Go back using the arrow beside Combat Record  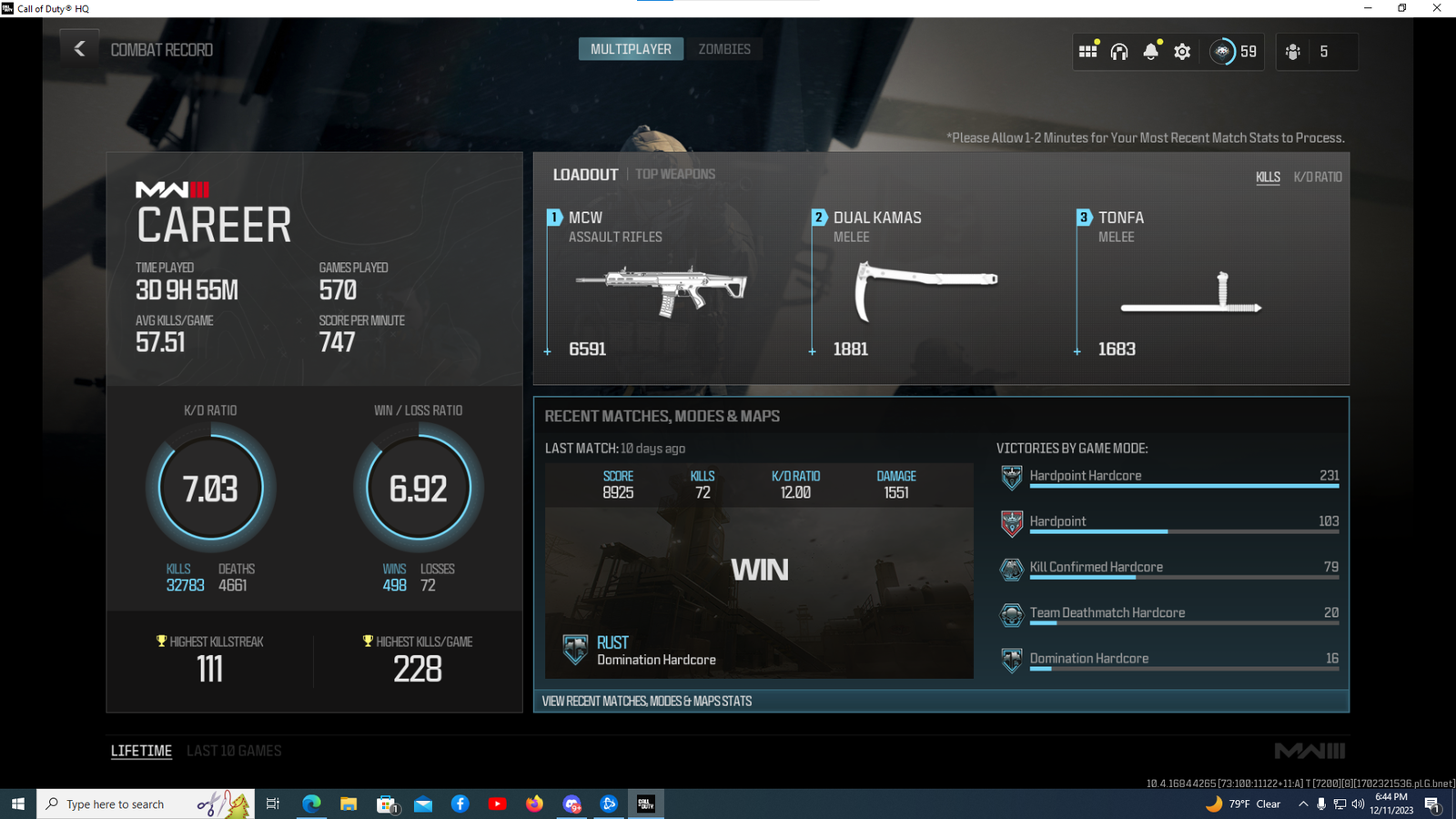coord(79,48)
